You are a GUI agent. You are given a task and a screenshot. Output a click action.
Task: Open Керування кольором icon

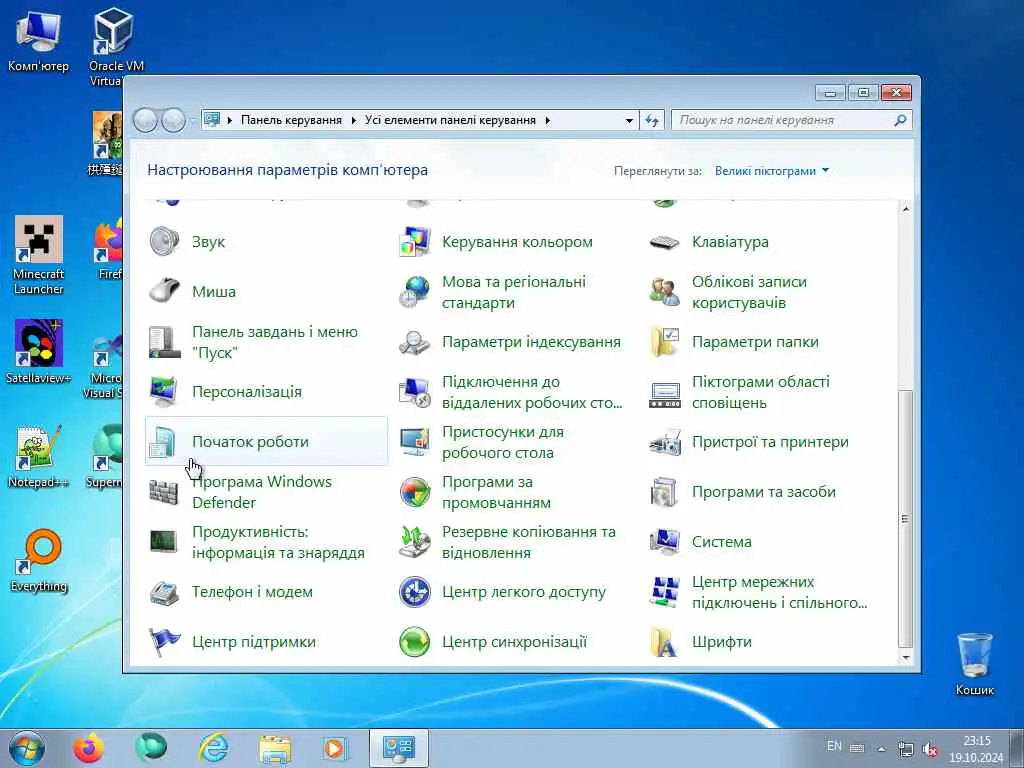(415, 242)
